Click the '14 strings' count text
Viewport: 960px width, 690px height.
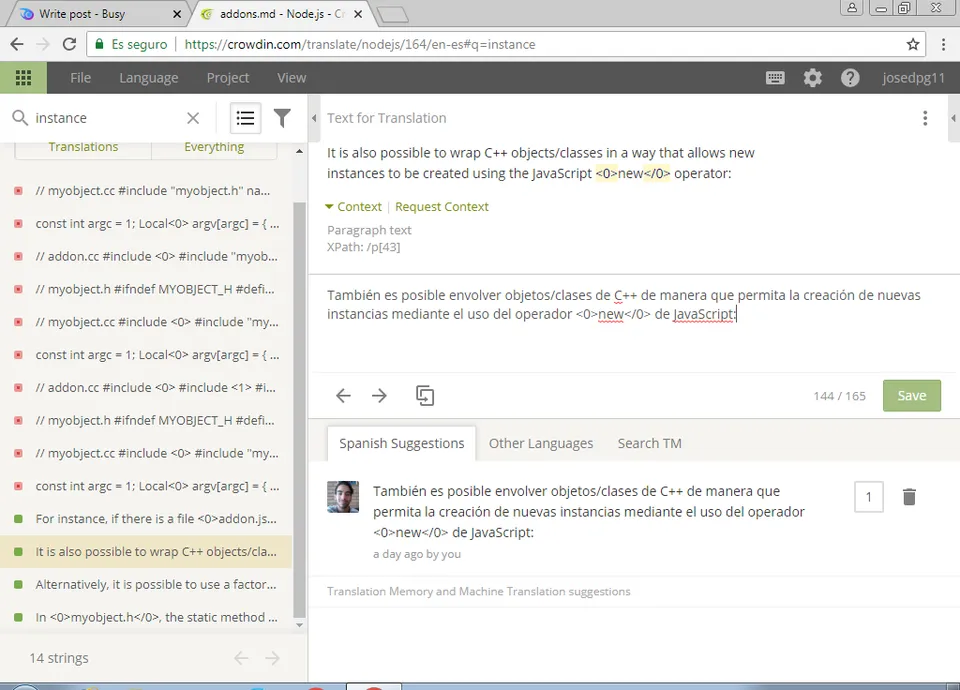click(x=59, y=658)
